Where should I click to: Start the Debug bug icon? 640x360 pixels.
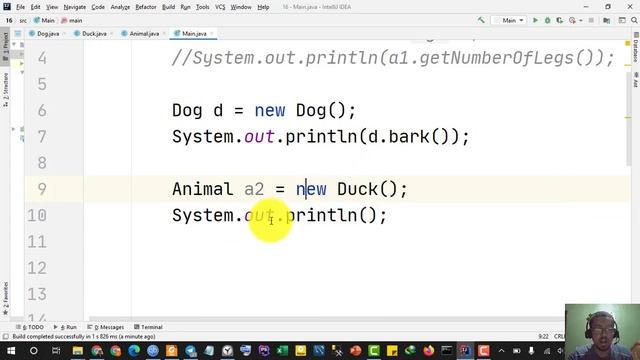tap(547, 20)
